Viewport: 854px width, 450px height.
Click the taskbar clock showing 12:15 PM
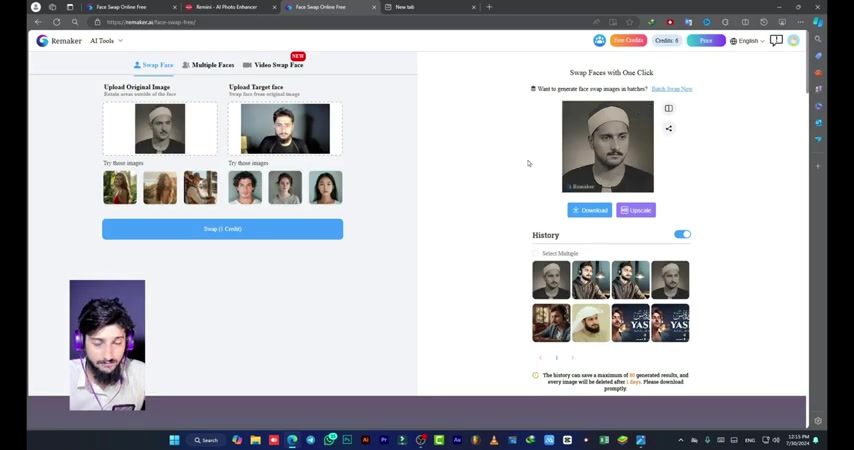point(798,440)
